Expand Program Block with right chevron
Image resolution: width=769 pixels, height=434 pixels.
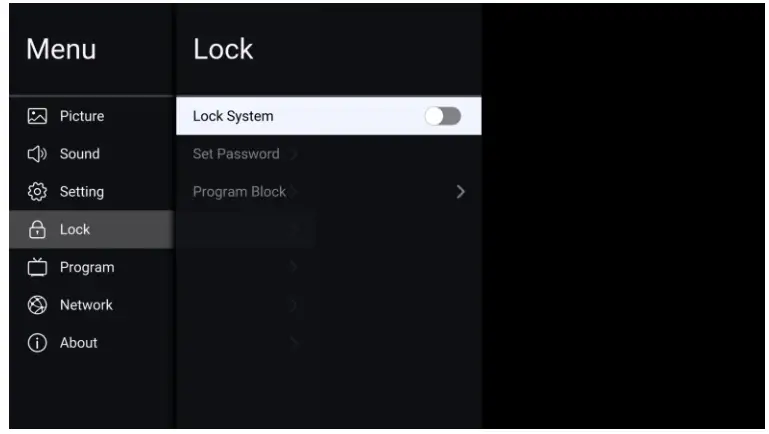point(460,192)
